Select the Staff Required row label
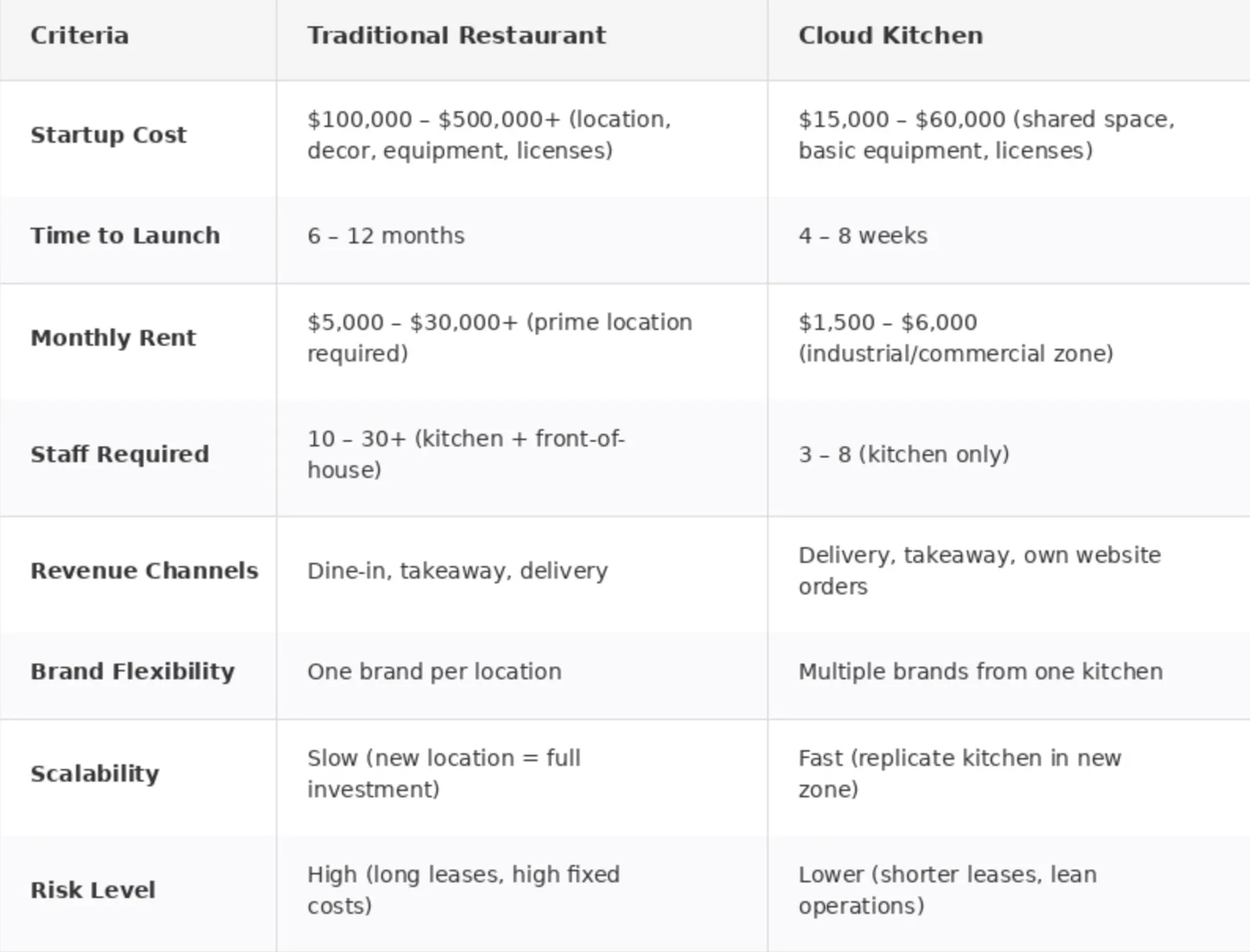 pyautogui.click(x=120, y=454)
